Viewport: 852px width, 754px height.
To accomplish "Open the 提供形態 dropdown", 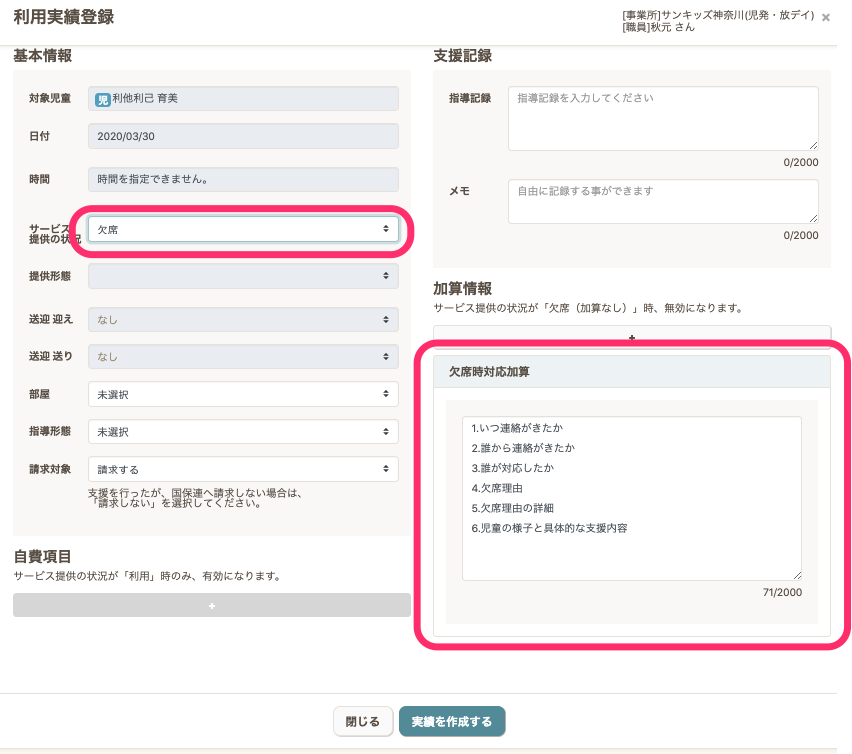I will 243,276.
